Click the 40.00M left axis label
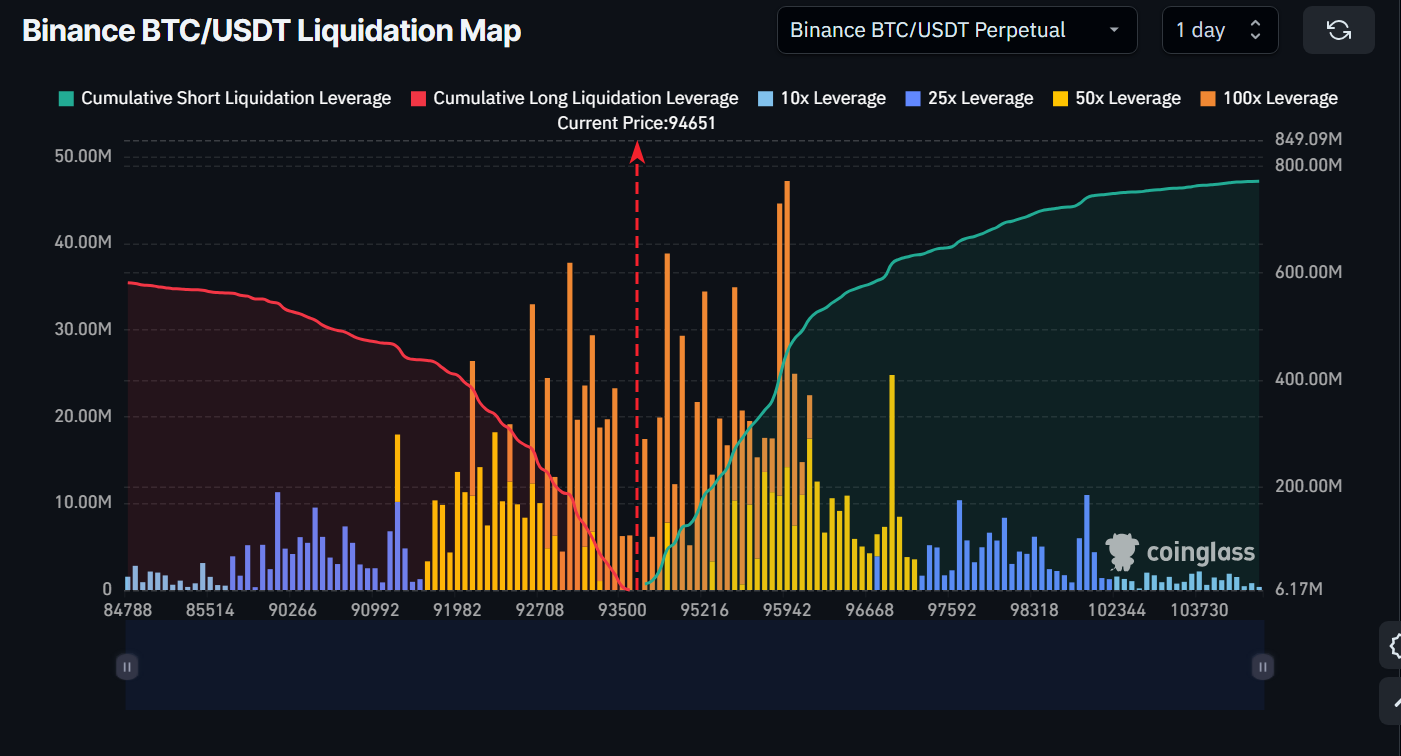1401x756 pixels. [x=82, y=243]
